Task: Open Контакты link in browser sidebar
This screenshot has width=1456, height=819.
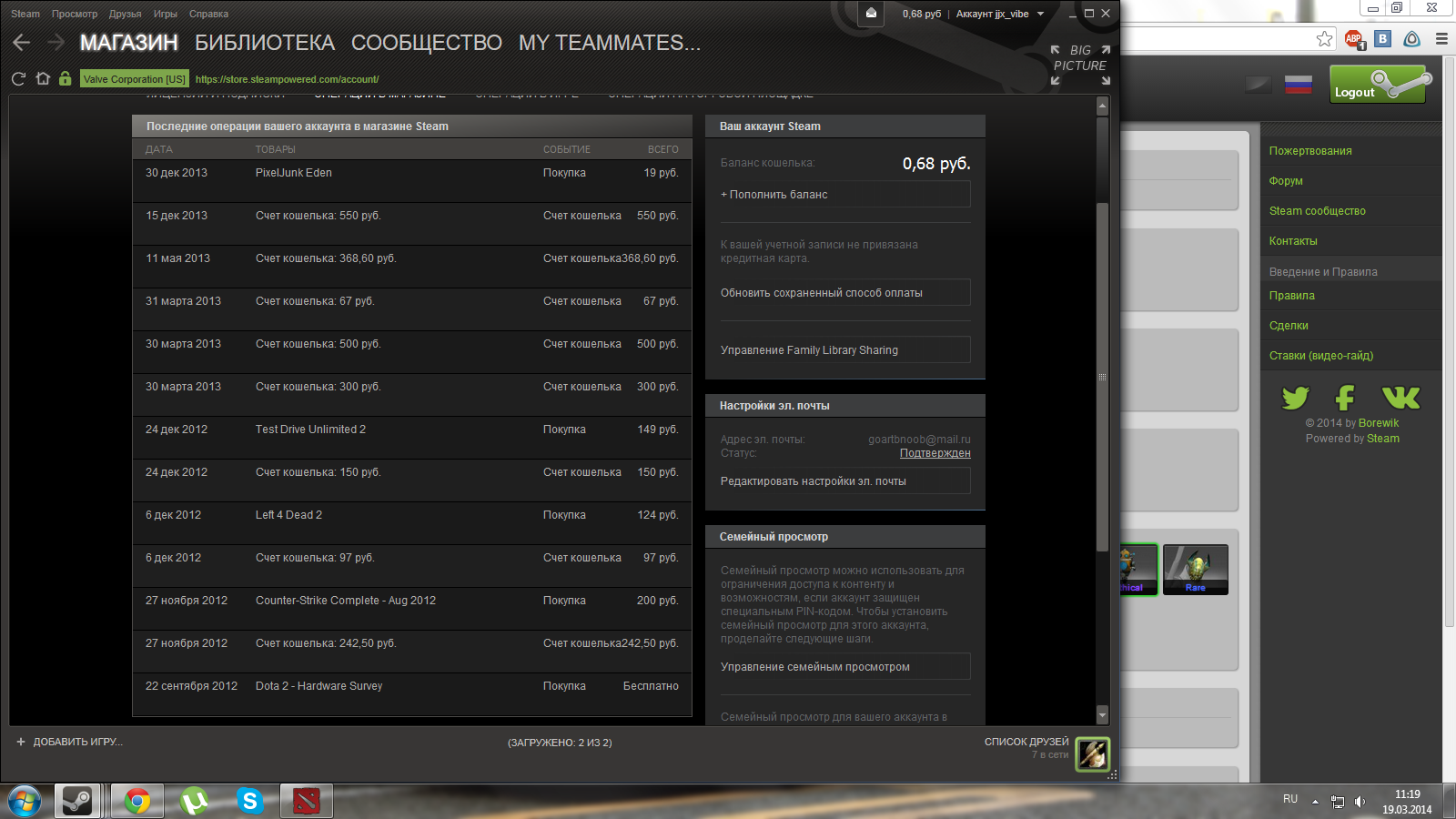Action: tap(1293, 241)
